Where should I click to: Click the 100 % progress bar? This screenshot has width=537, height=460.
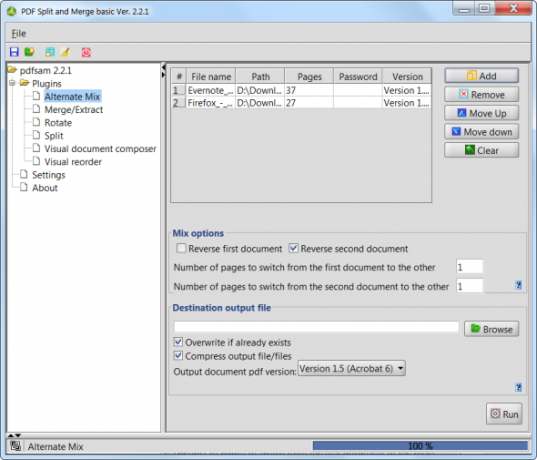(420, 446)
